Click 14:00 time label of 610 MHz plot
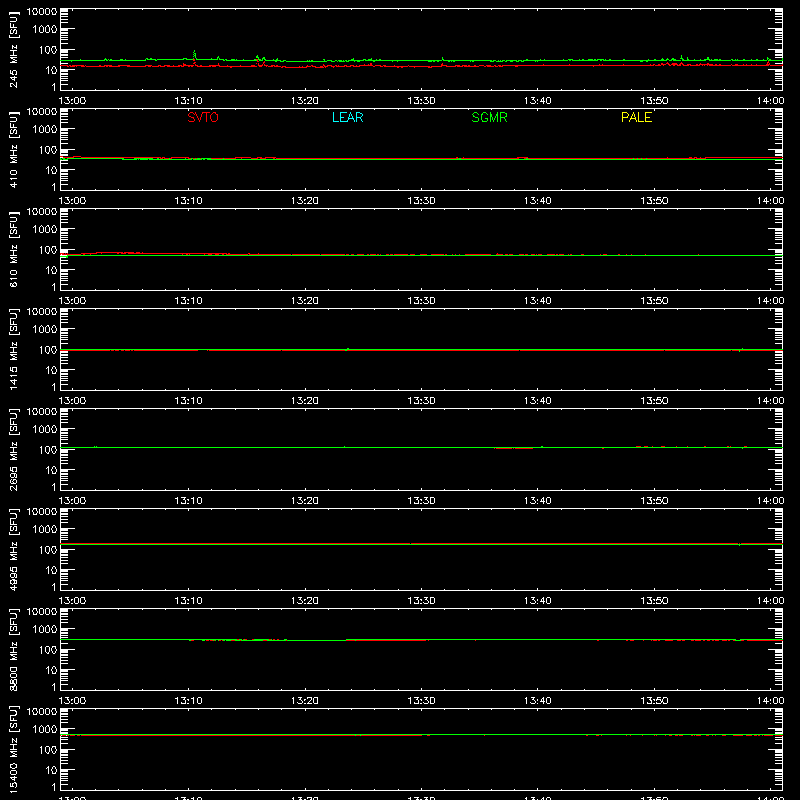 (770, 301)
